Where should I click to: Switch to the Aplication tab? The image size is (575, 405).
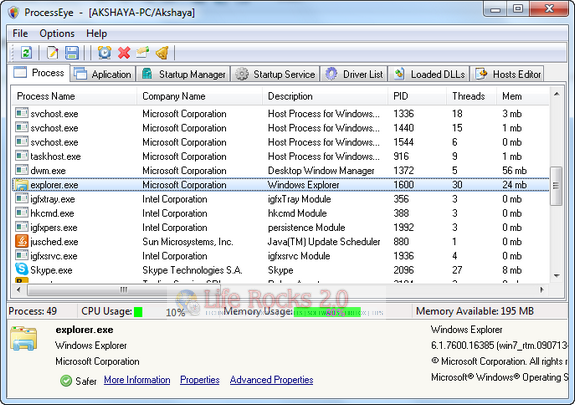[x=102, y=74]
